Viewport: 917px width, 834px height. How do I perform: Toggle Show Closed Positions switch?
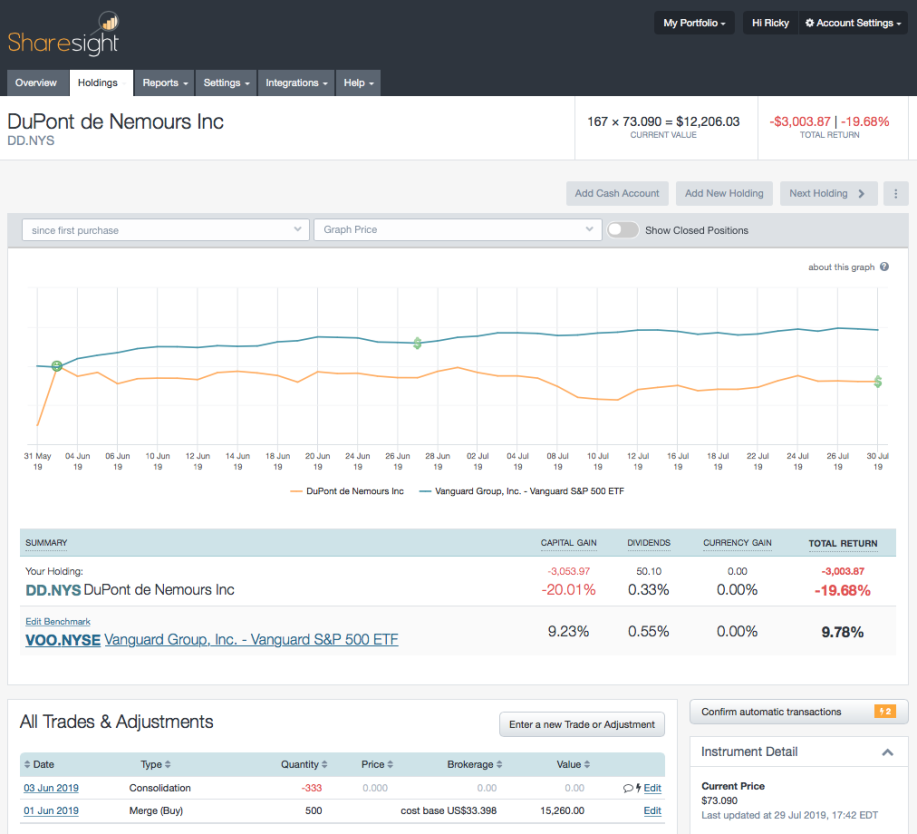pyautogui.click(x=622, y=230)
